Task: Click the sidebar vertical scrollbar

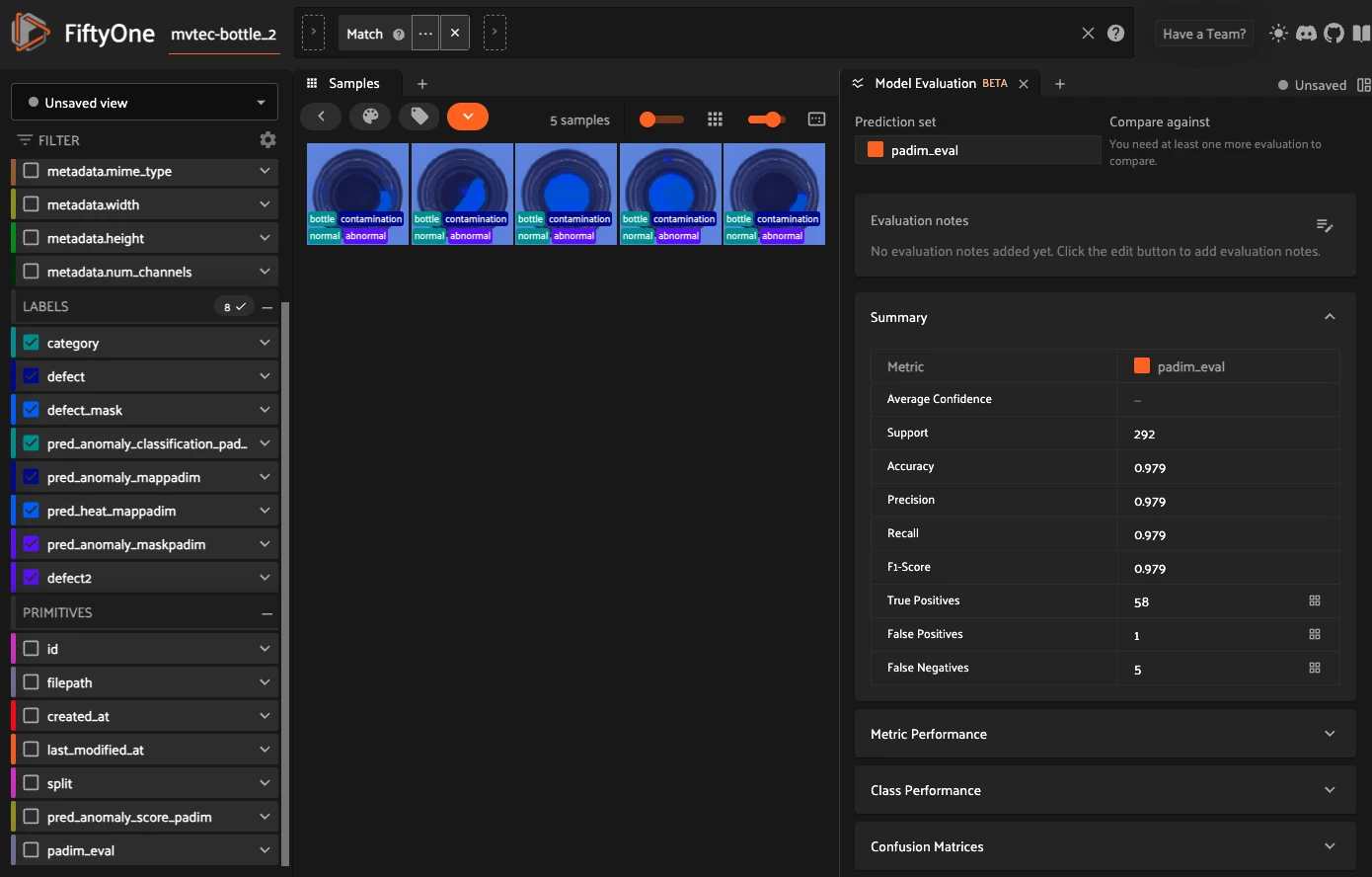Action: [286, 583]
